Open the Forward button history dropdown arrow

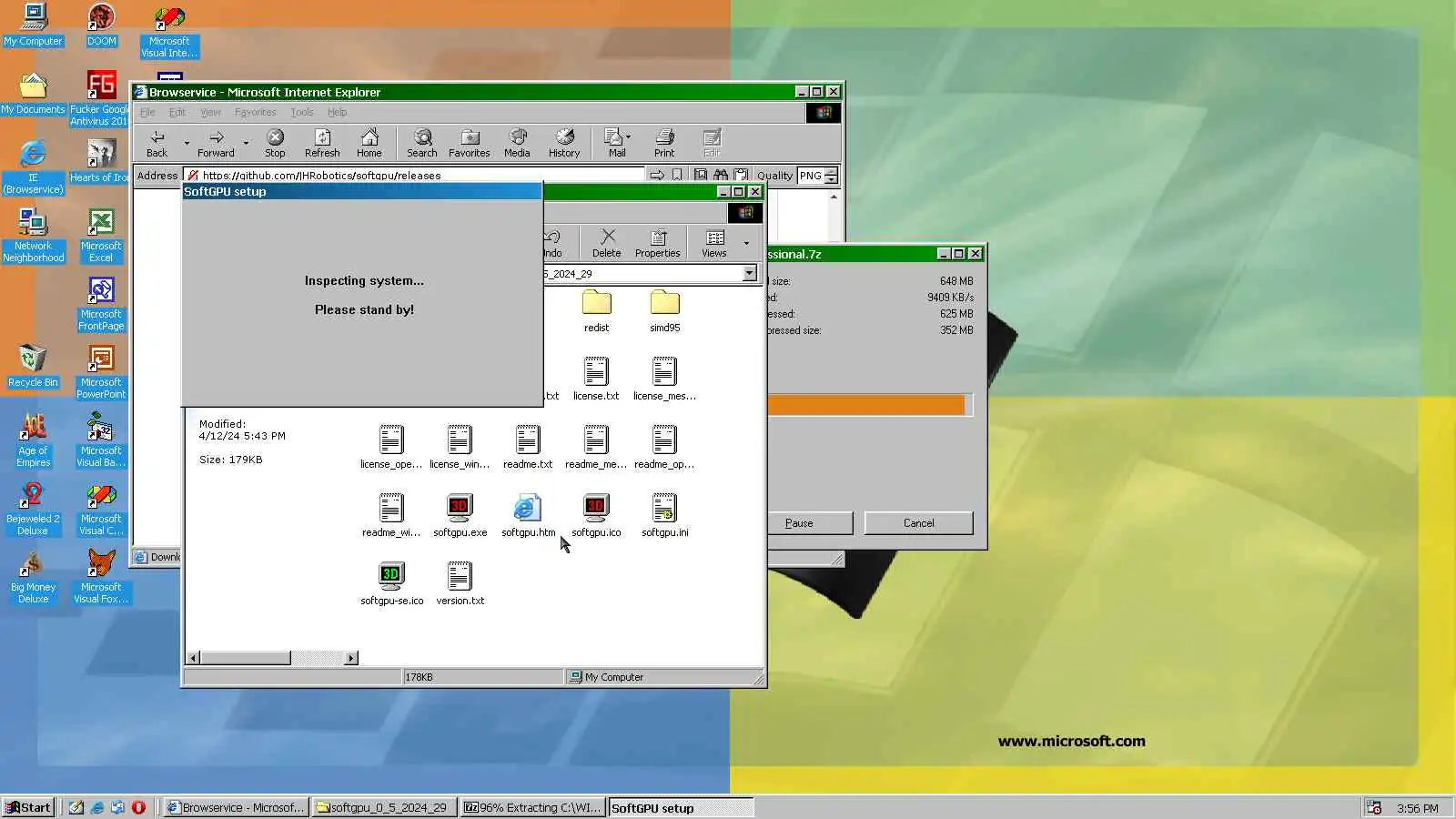point(246,143)
